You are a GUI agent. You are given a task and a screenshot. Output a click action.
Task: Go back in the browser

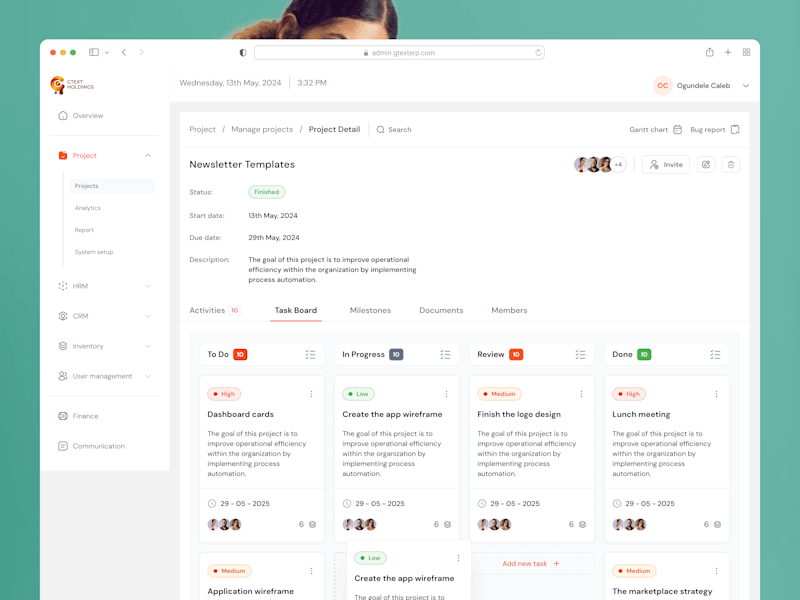tap(124, 52)
